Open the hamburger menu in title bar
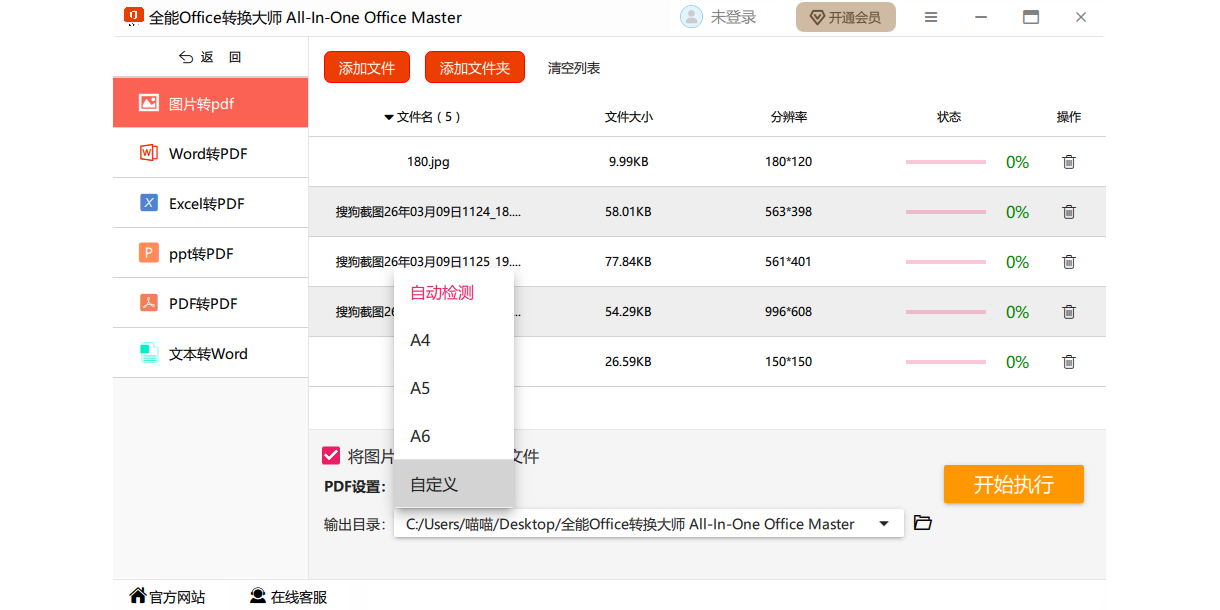The width and height of the screenshot is (1220, 610). 930,18
